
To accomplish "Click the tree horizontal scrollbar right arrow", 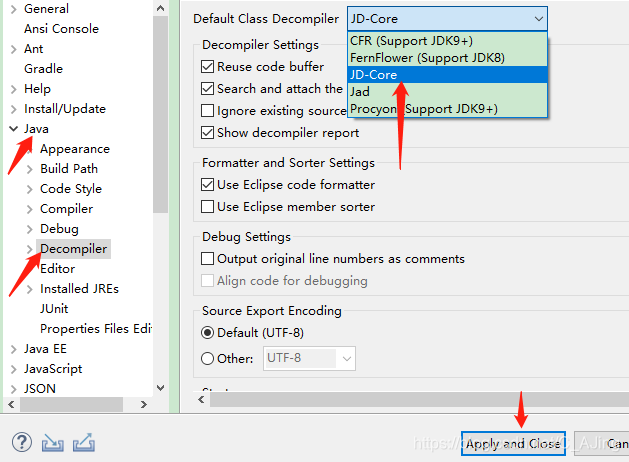I will (x=144, y=405).
